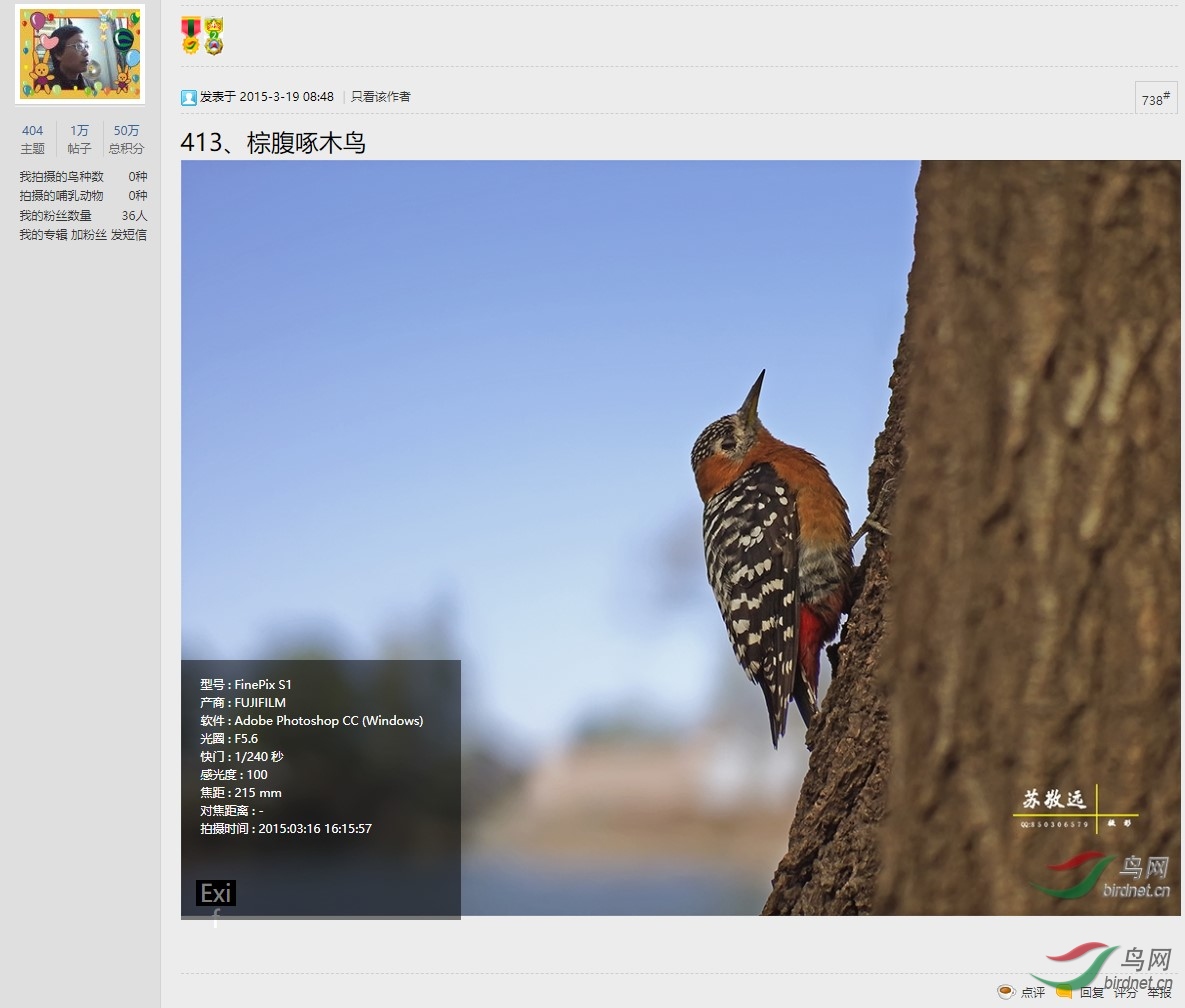This screenshot has height=1008, width=1185.
Task: Click 举报 report link
Action: [1159, 992]
